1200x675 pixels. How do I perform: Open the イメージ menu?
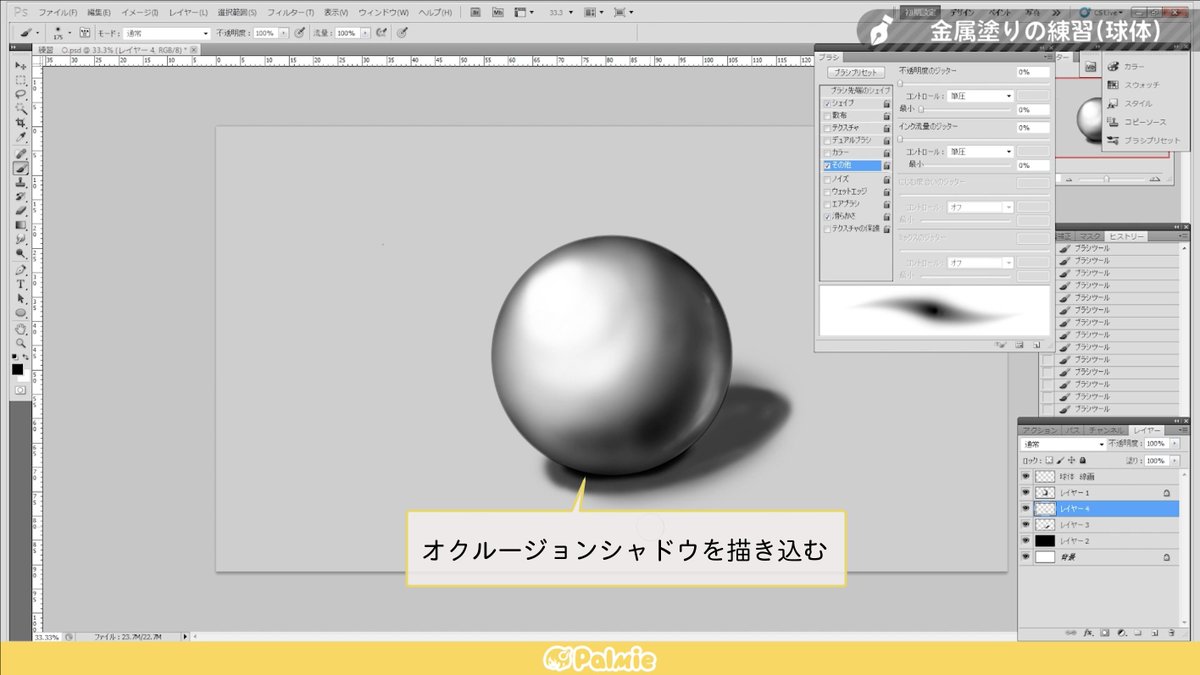click(x=141, y=12)
